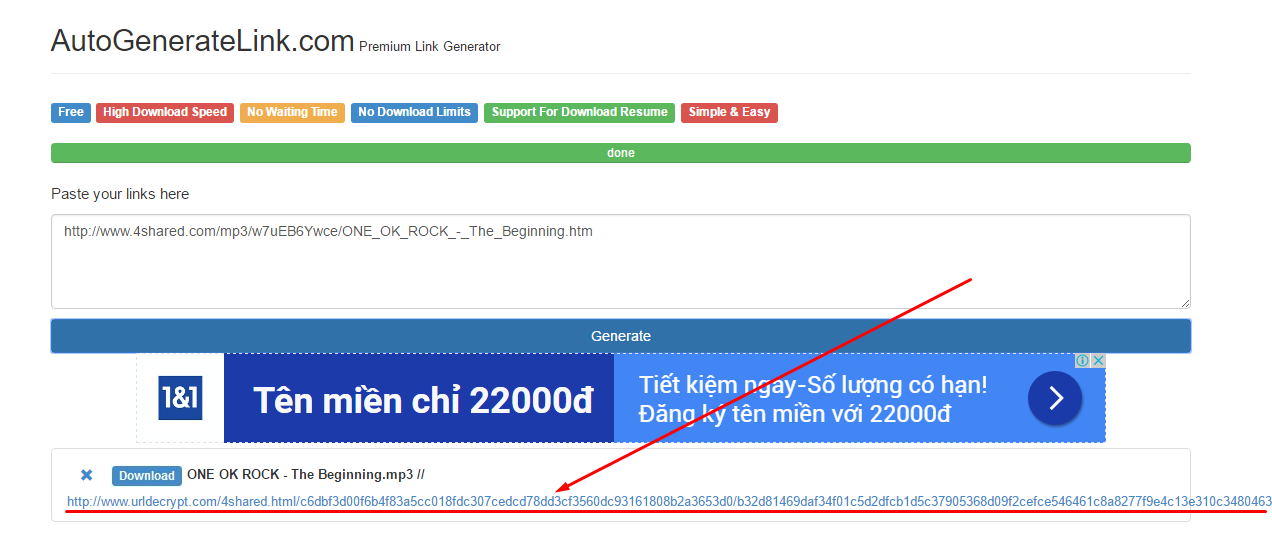Click the Premium Link Generator subtitle
Image resolution: width=1272 pixels, height=548 pixels.
click(430, 47)
